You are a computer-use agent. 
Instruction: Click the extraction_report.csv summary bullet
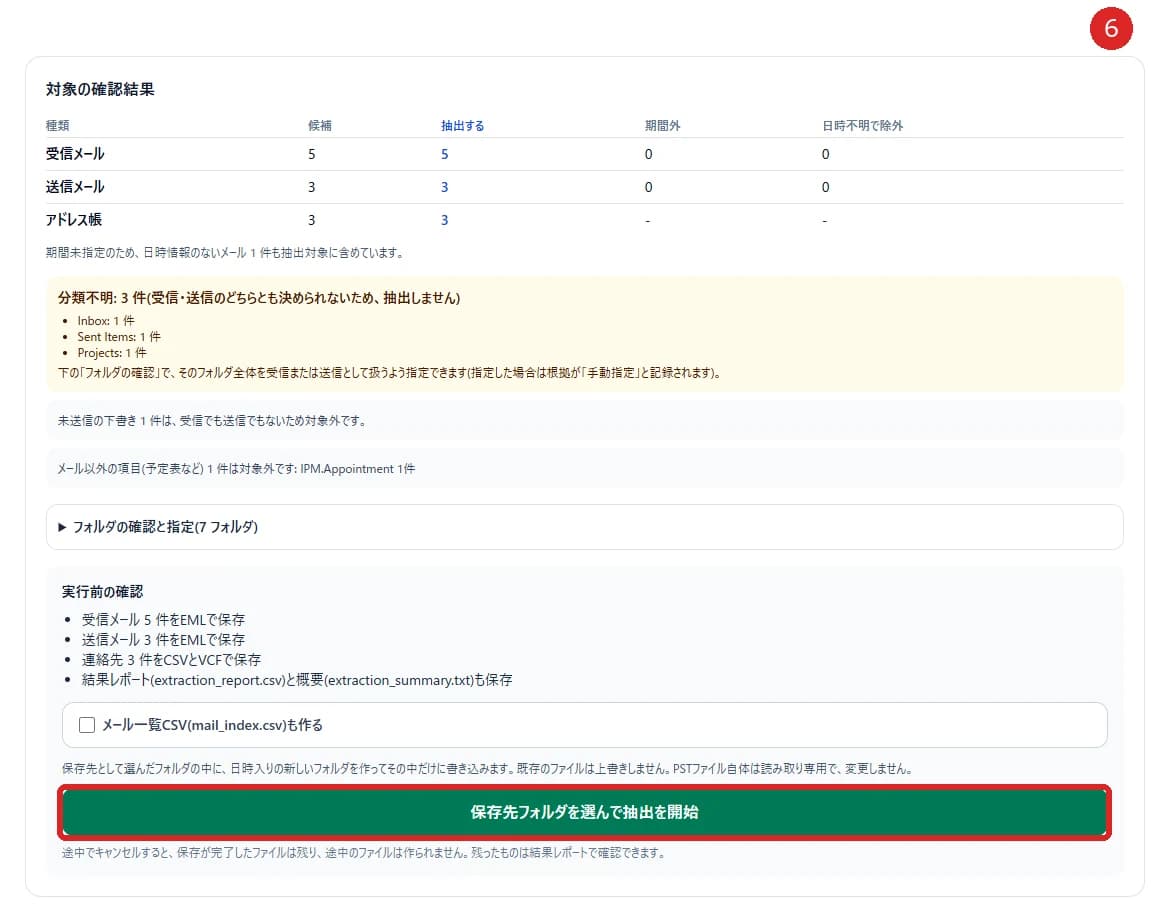[297, 680]
